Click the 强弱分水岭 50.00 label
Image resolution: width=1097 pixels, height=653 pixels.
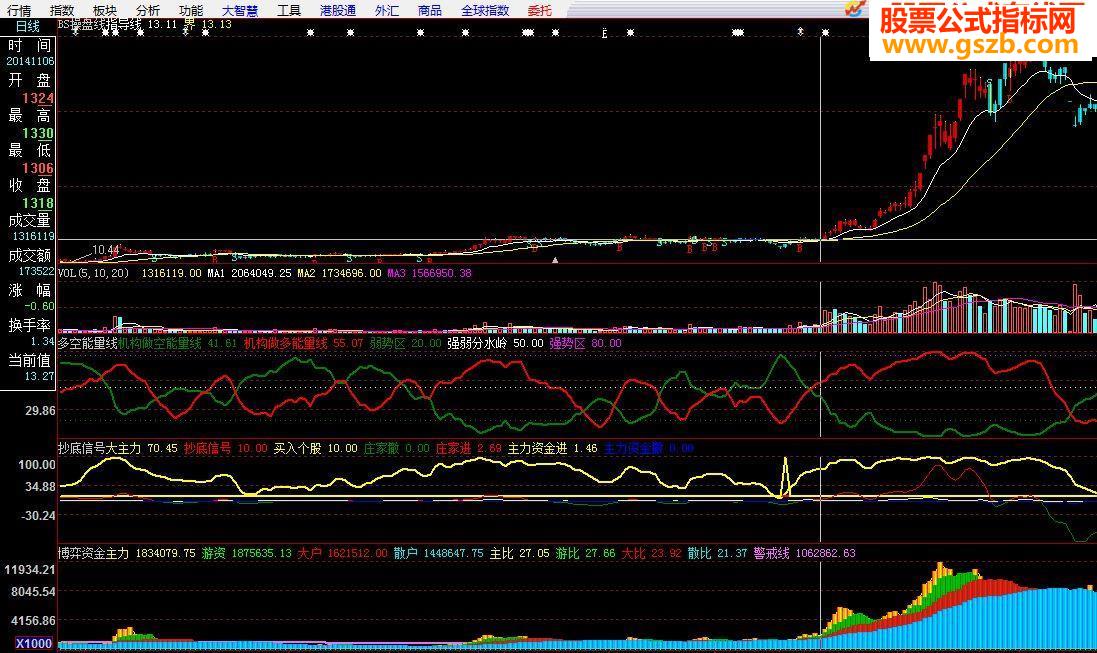(495, 343)
